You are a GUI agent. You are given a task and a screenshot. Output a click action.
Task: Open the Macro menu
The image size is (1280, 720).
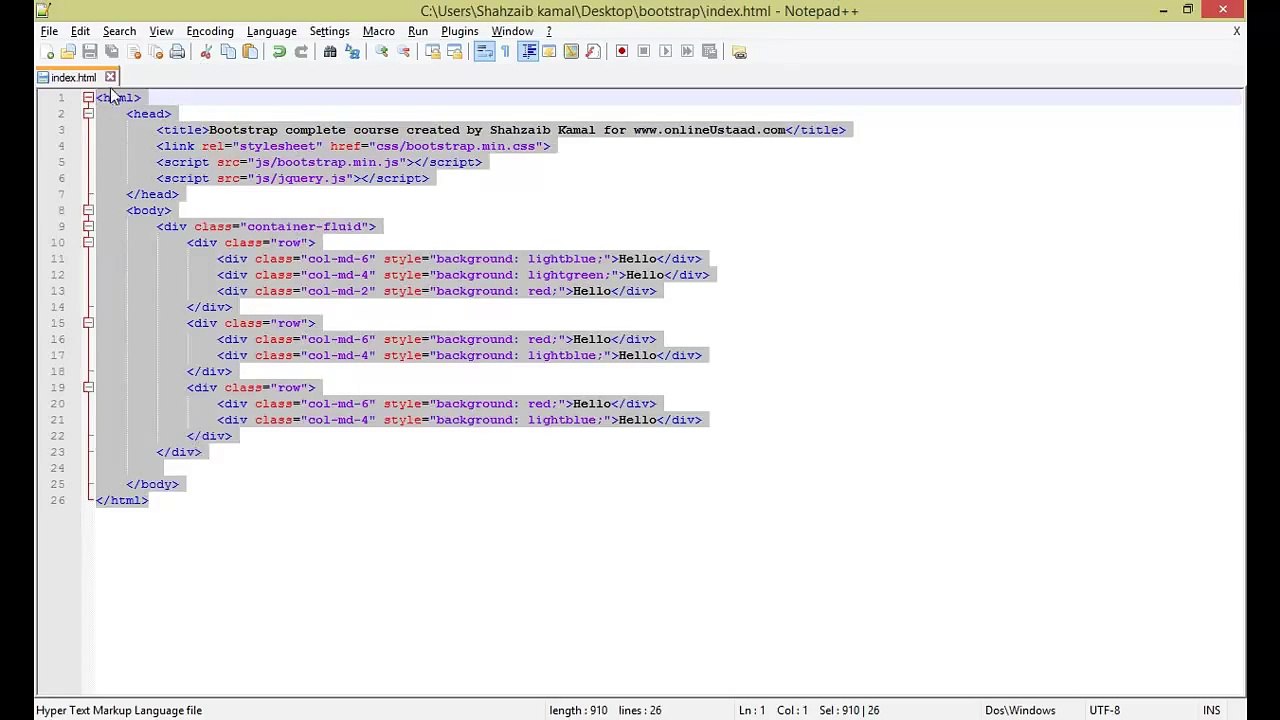coord(379,31)
